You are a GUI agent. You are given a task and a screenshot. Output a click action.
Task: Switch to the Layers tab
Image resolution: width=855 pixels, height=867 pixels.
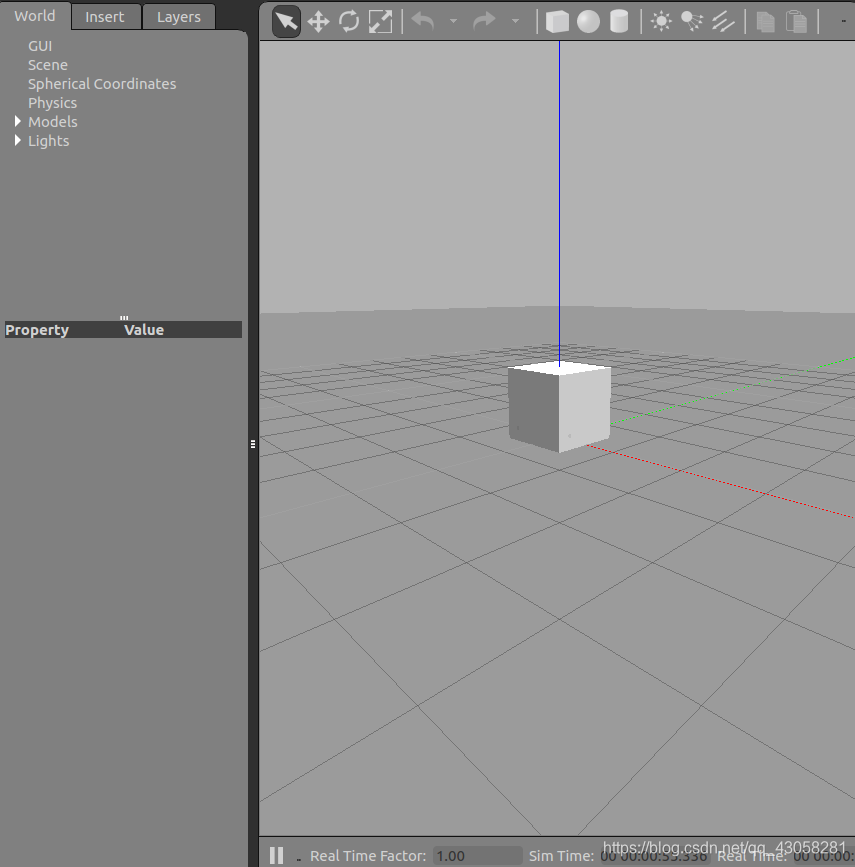click(179, 17)
